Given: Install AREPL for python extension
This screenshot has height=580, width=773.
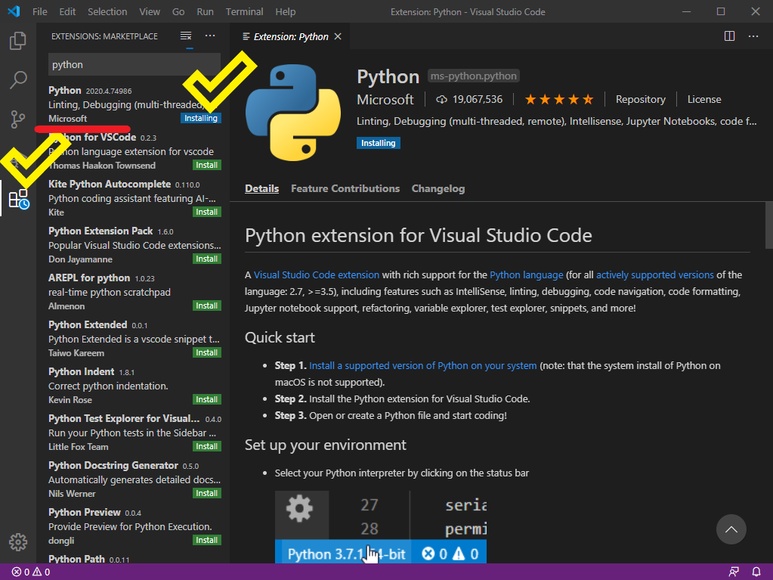Looking at the screenshot, I should coord(207,306).
